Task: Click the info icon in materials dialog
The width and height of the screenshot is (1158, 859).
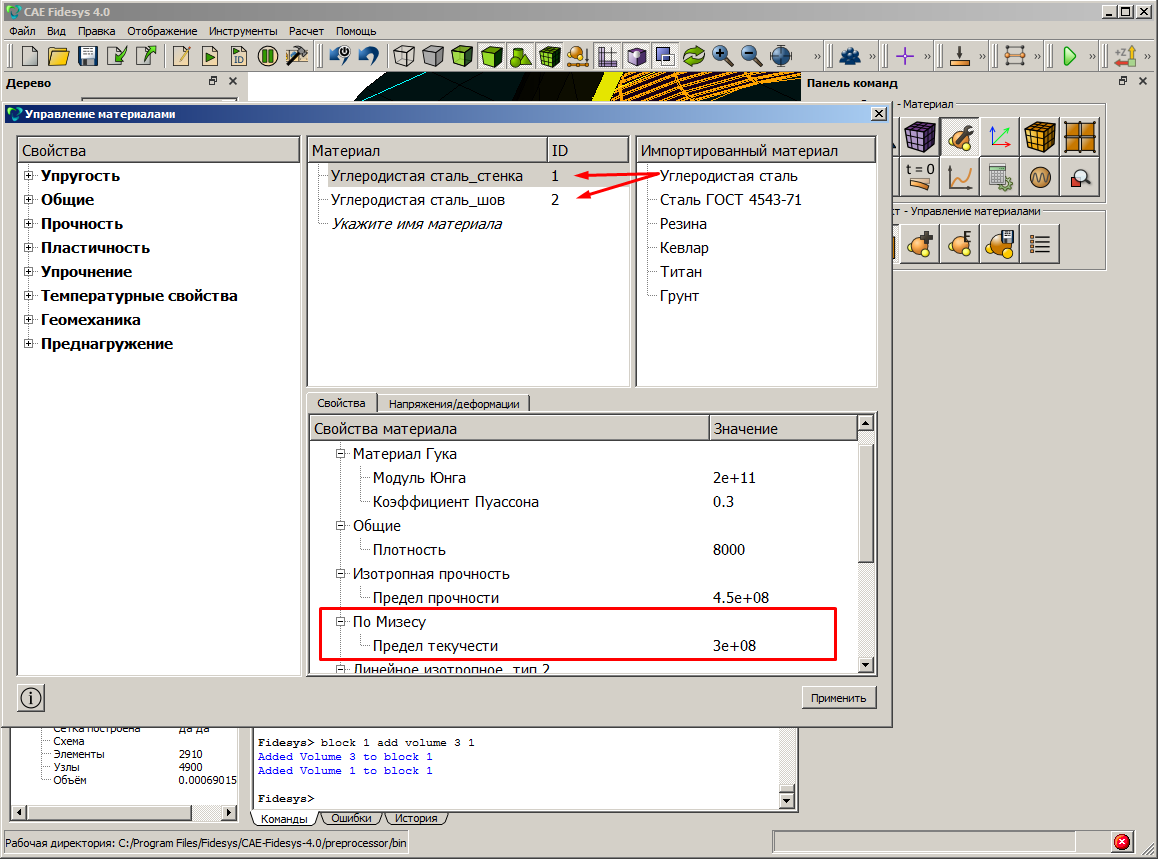Action: pos(31,697)
